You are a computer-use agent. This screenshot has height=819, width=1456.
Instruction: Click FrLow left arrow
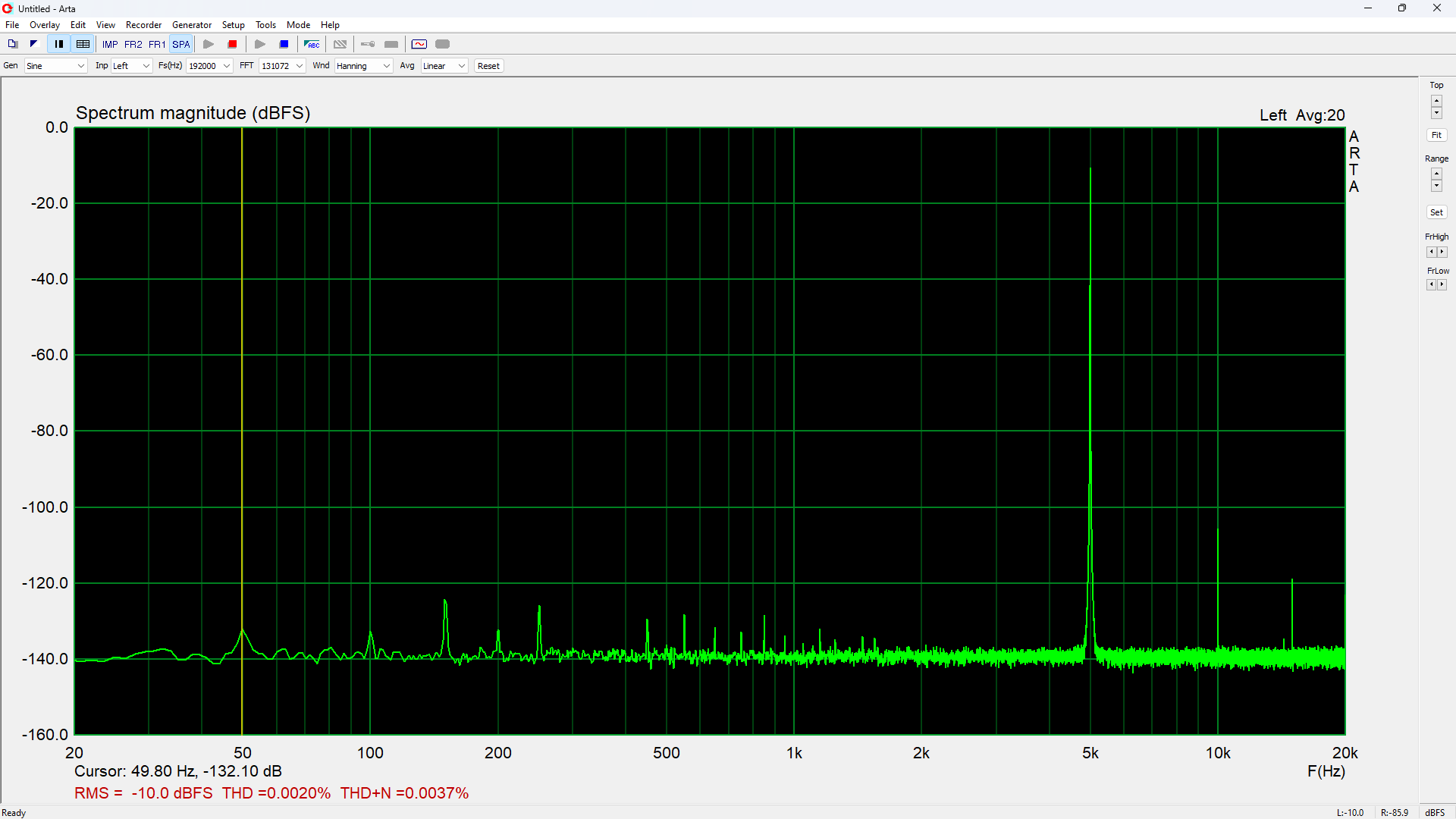click(1431, 284)
